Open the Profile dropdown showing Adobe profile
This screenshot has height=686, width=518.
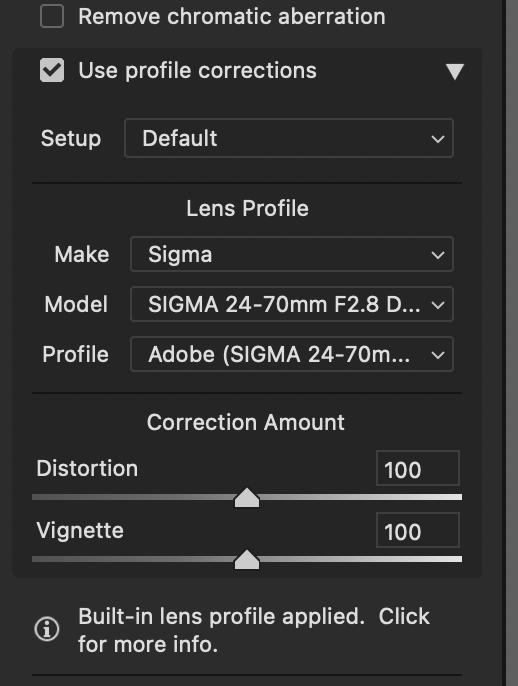coord(292,354)
